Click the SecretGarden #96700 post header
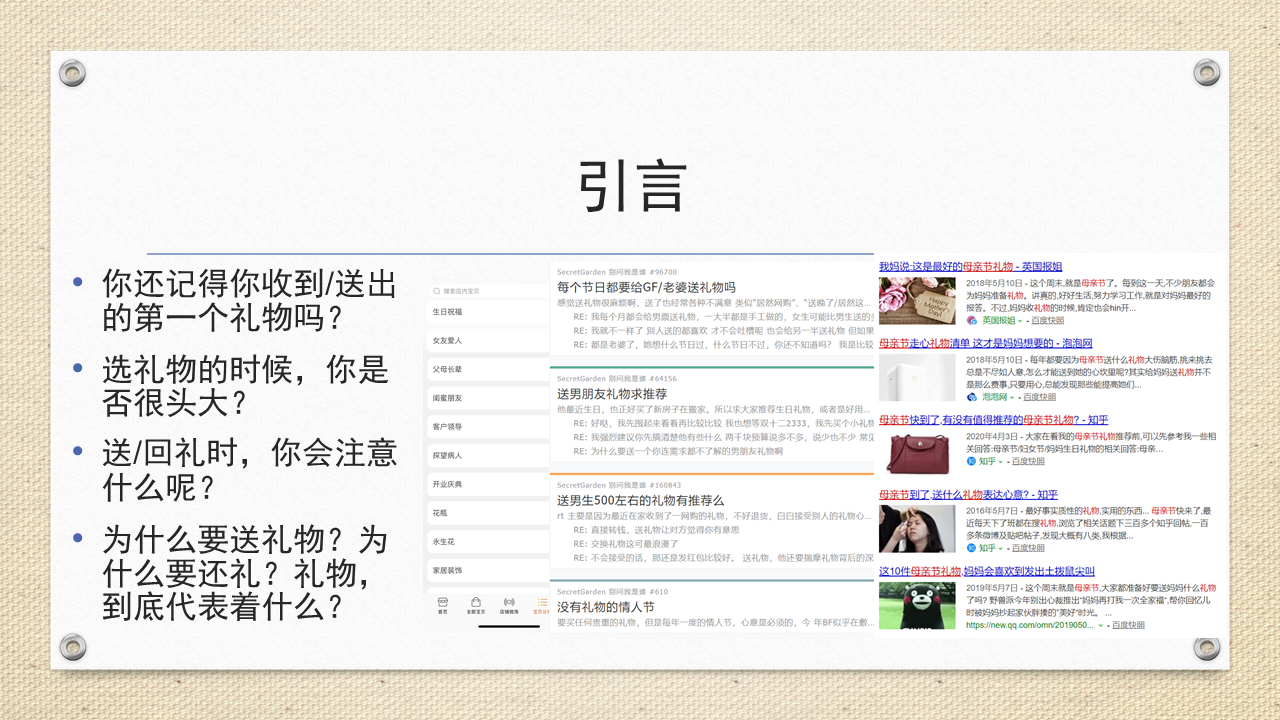The height and width of the screenshot is (720, 1280). [x=616, y=272]
